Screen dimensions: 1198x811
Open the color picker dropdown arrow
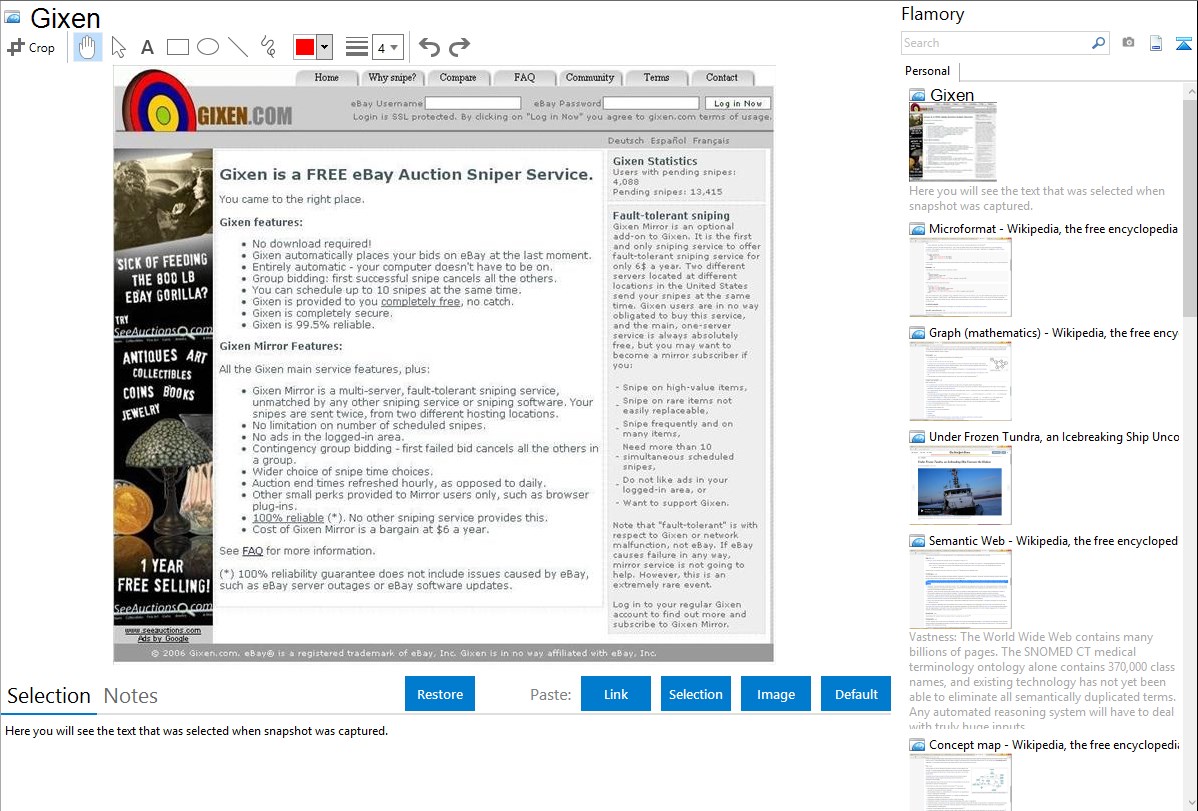(x=325, y=47)
